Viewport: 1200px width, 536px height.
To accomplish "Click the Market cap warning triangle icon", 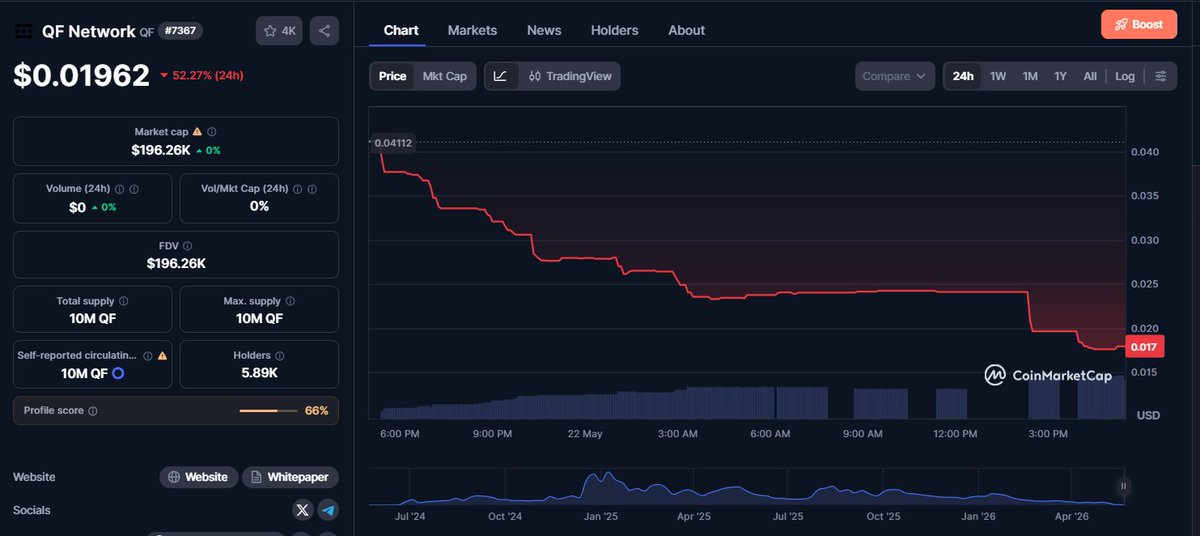I will pos(197,131).
